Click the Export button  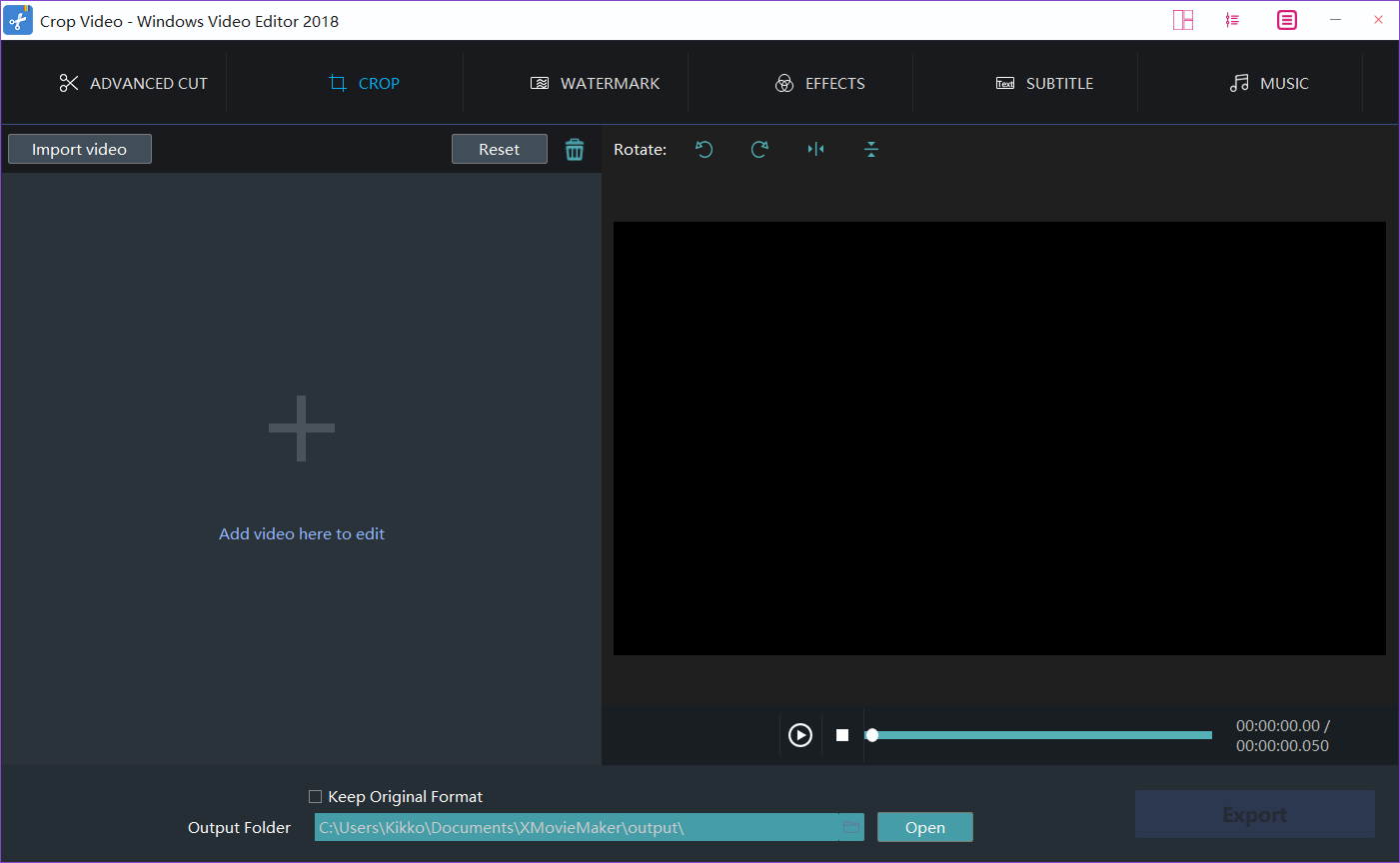[1255, 814]
